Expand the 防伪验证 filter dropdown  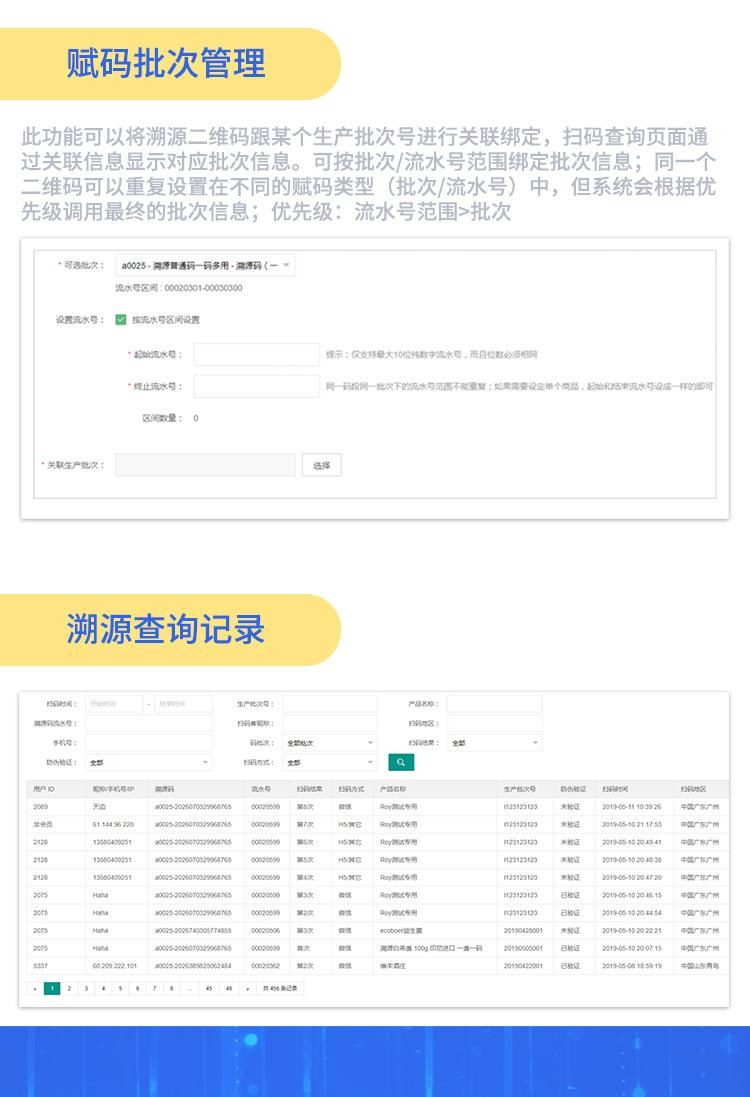(x=148, y=762)
